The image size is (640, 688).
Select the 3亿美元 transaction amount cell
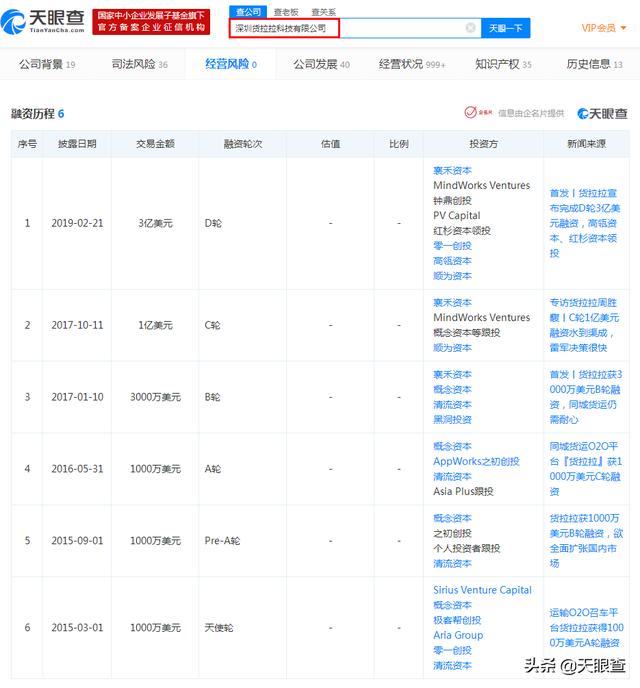tap(155, 223)
